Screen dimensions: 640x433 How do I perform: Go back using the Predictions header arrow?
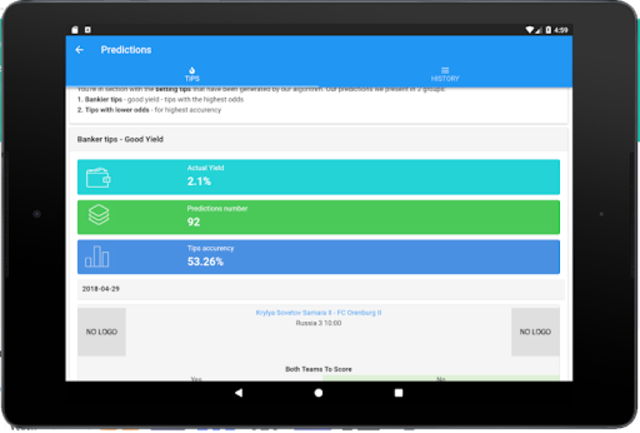click(80, 50)
